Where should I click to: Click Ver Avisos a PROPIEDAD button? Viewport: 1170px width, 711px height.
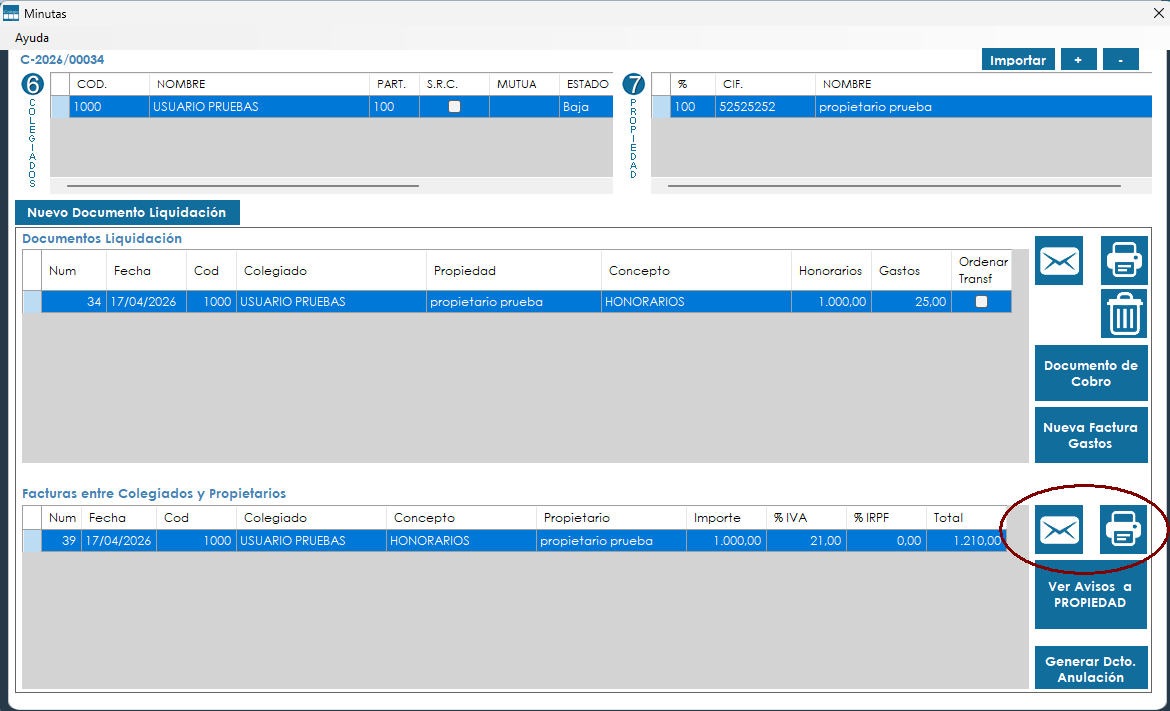tap(1091, 595)
